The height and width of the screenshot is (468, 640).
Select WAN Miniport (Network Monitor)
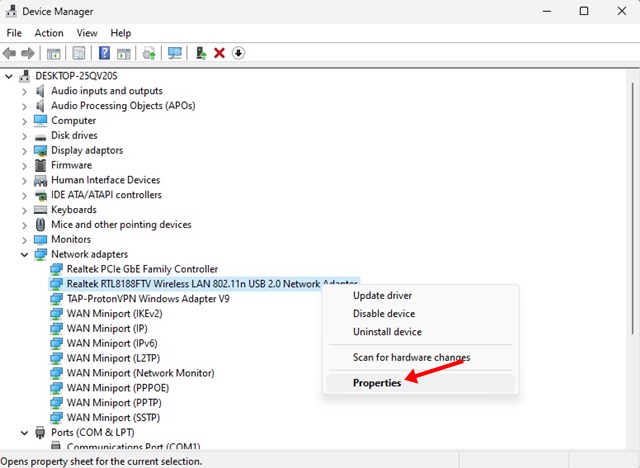click(x=140, y=373)
